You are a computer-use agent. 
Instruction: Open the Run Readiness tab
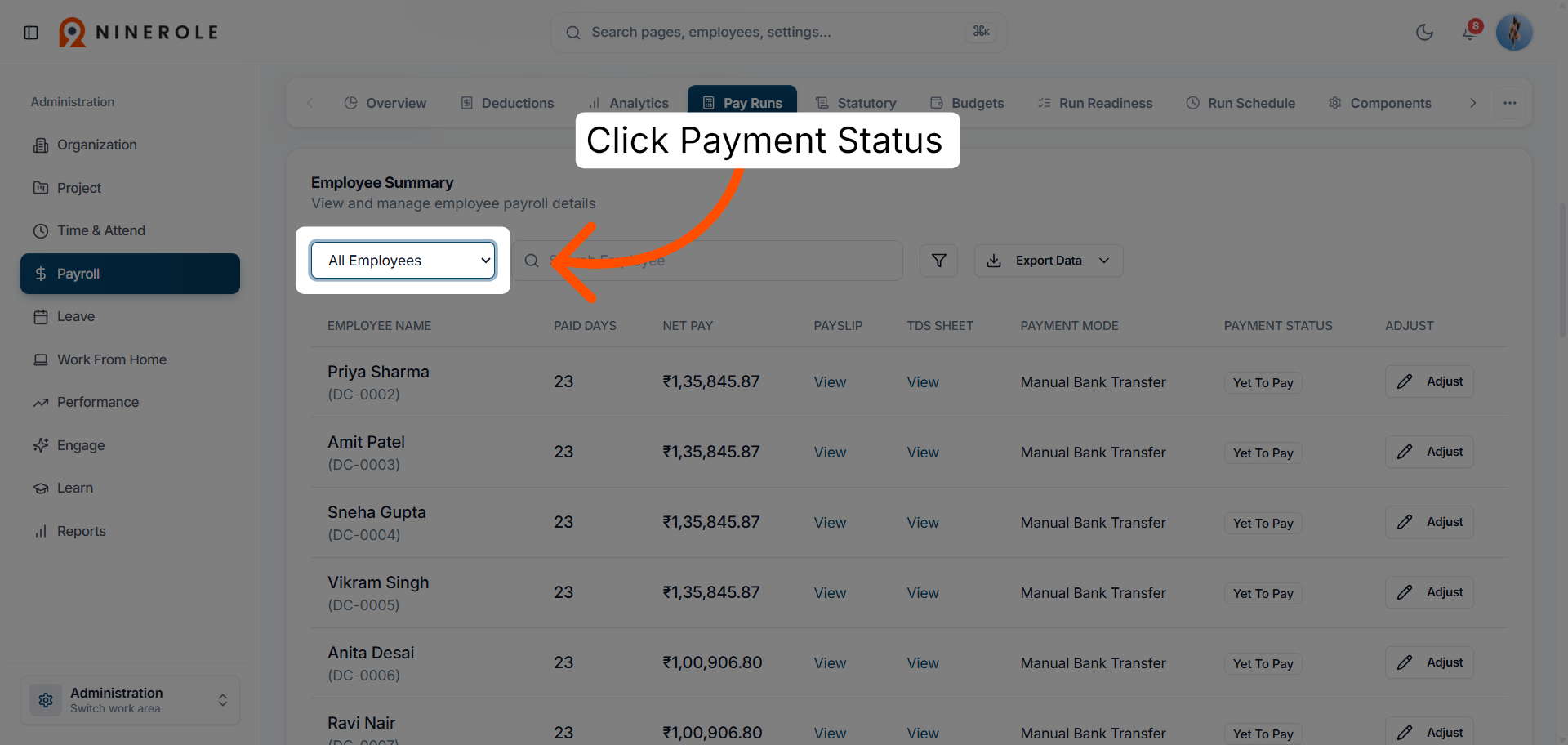click(x=1095, y=103)
